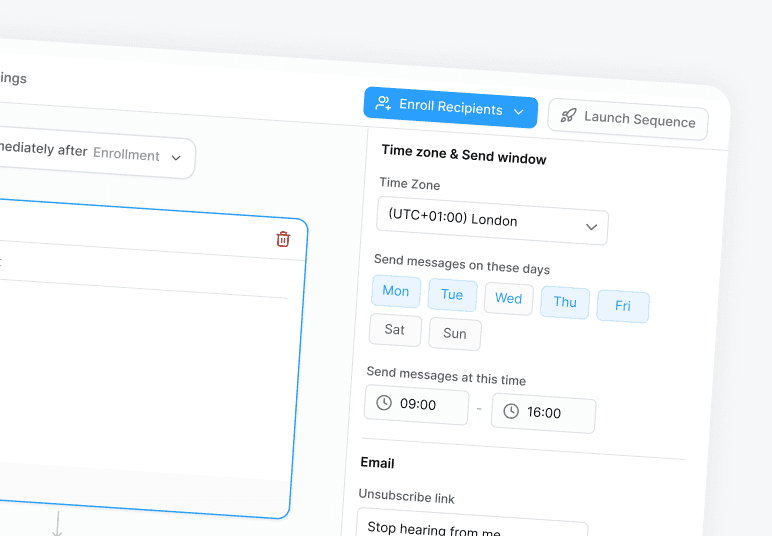Click the Stop hearing from me field
This screenshot has width=772, height=536.
coord(472,524)
